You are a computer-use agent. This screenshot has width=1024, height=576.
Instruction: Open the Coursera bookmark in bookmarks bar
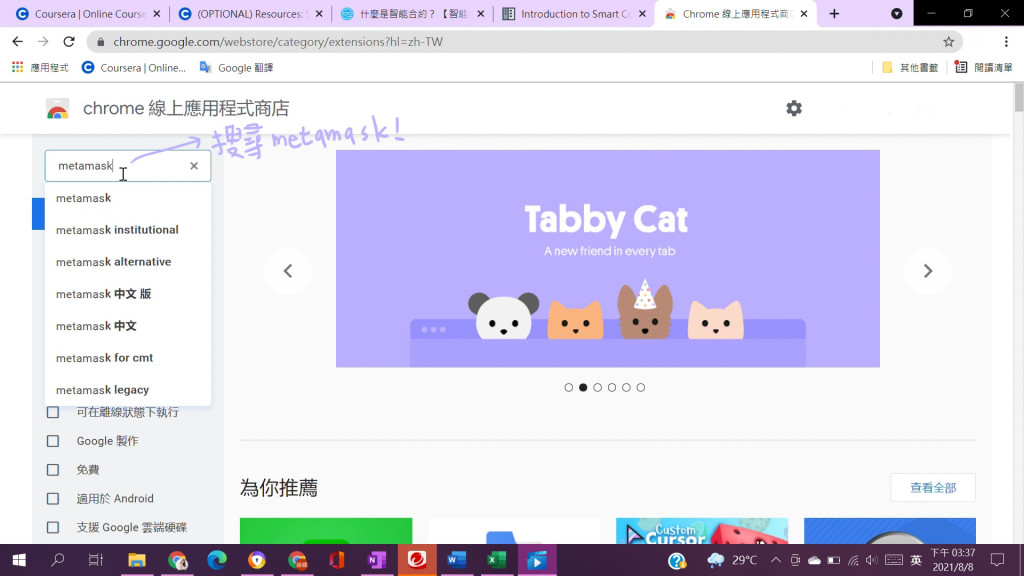[x=134, y=67]
